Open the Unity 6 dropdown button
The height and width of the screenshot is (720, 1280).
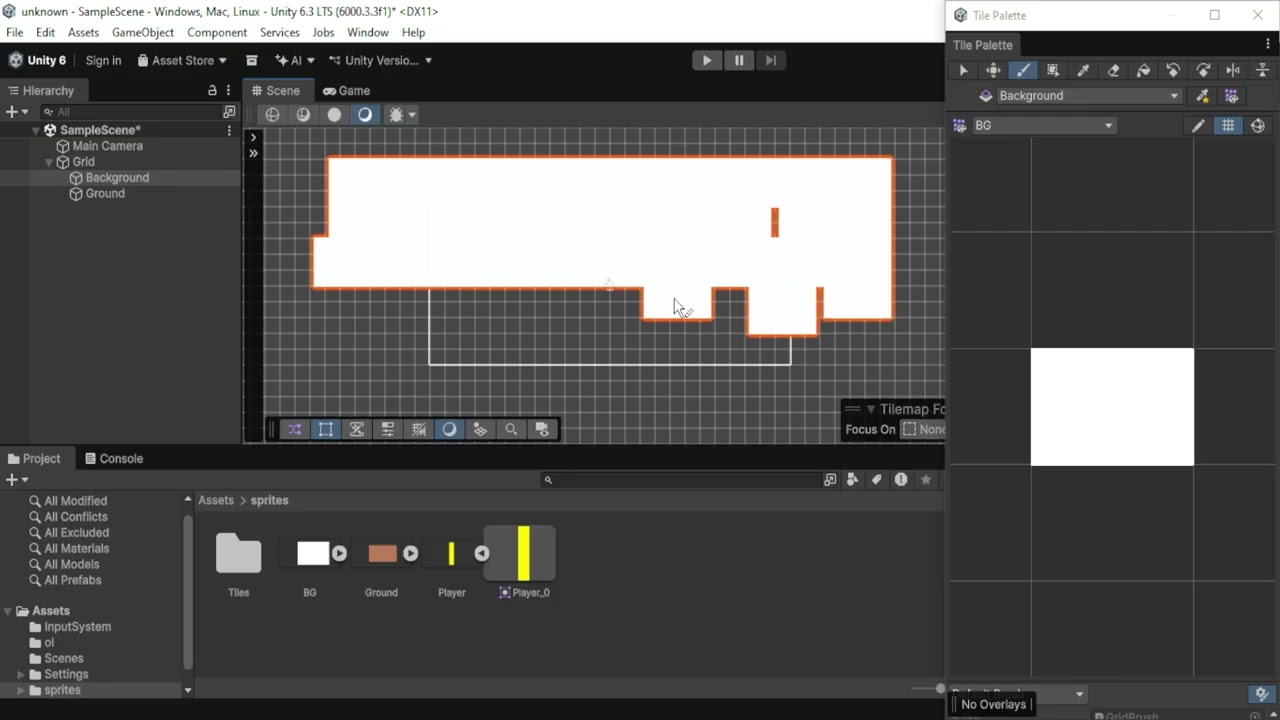pyautogui.click(x=38, y=60)
